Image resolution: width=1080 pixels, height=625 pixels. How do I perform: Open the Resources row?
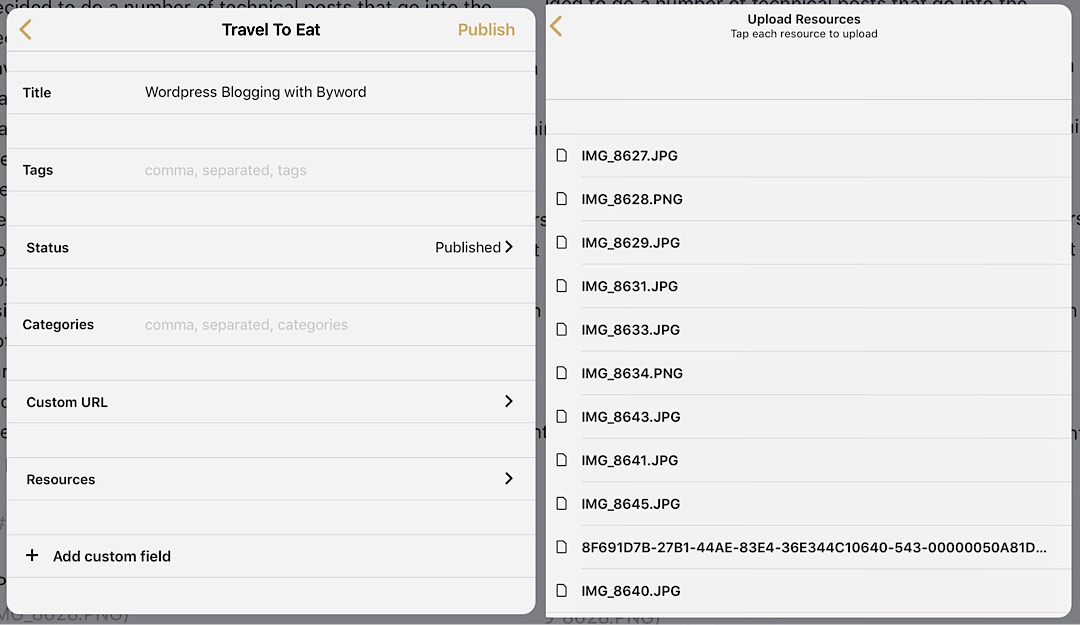tap(271, 479)
